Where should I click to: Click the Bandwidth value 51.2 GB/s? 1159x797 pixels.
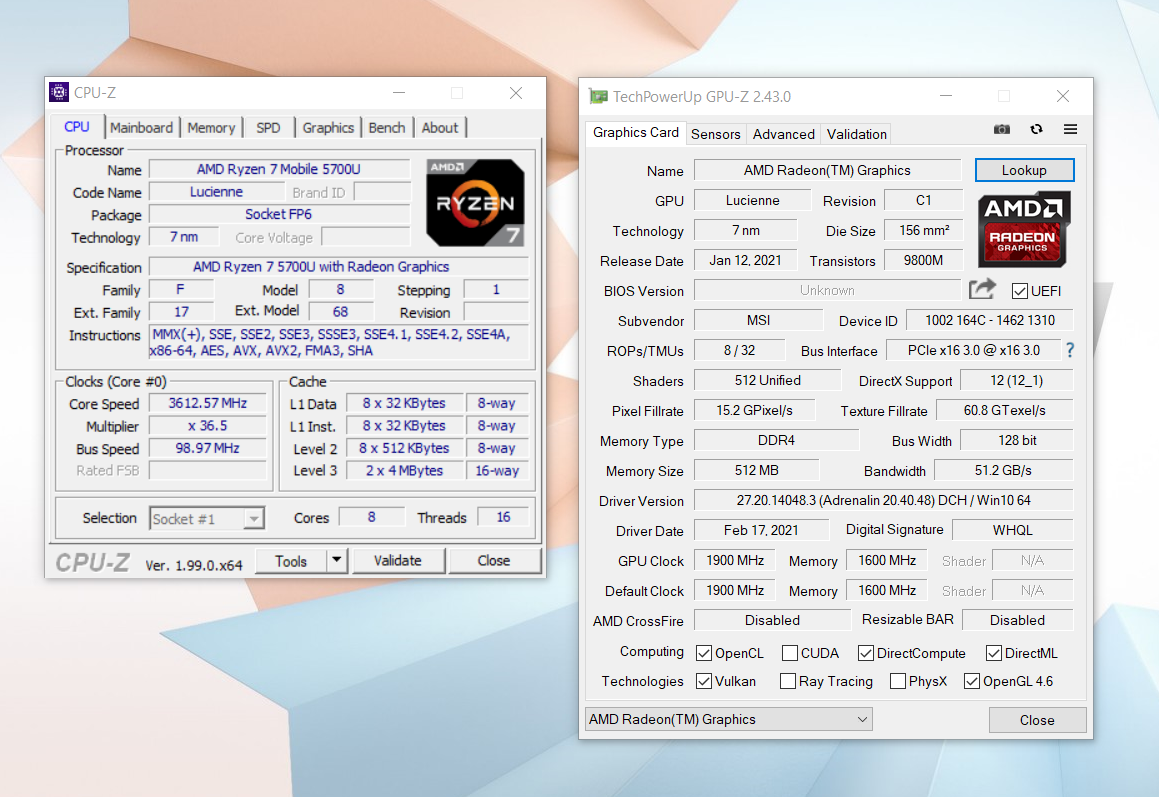1003,470
